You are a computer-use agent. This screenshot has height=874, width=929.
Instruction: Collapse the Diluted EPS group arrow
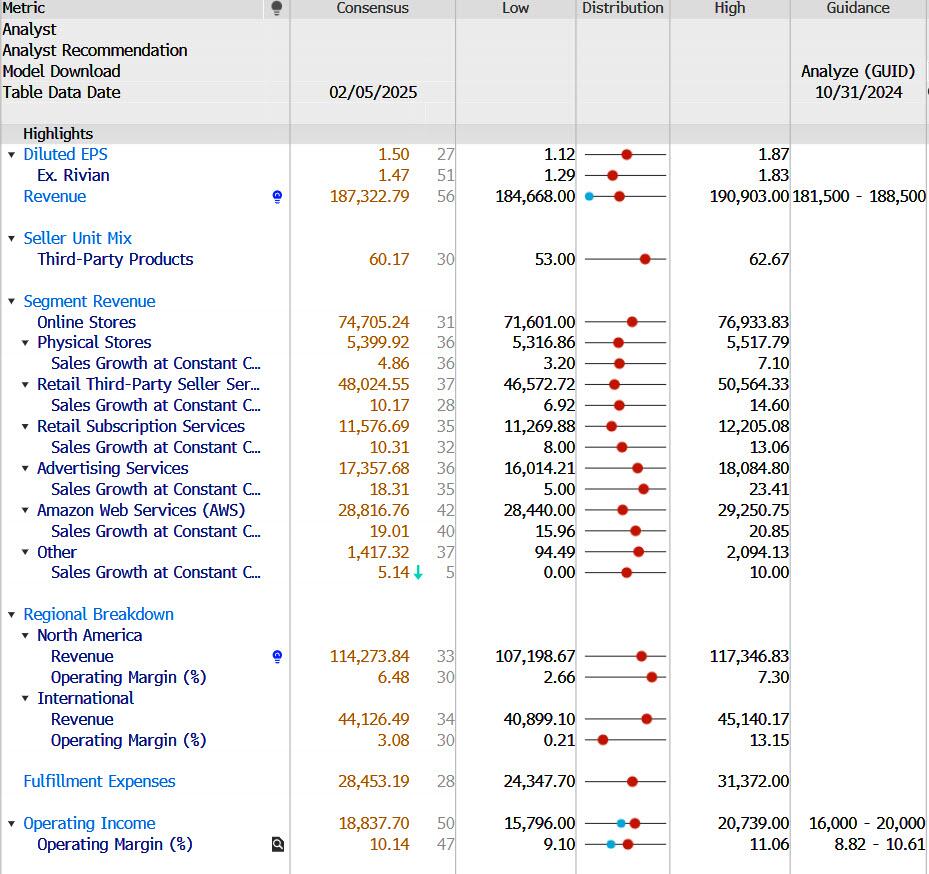tap(12, 155)
